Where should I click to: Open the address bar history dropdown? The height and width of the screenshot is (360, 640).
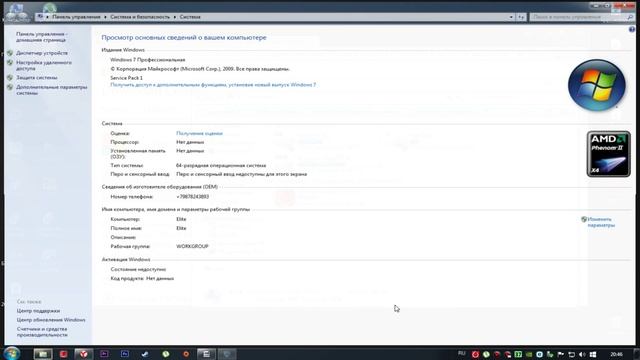click(x=511, y=17)
